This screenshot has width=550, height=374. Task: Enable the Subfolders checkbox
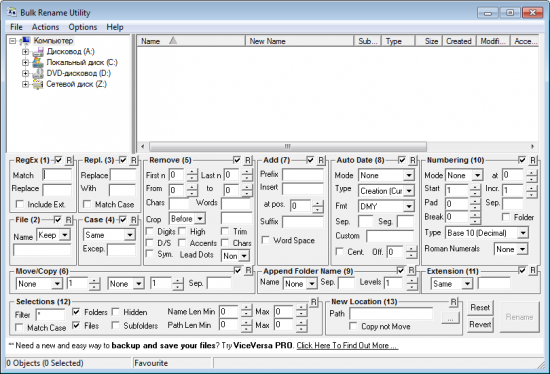[115, 326]
